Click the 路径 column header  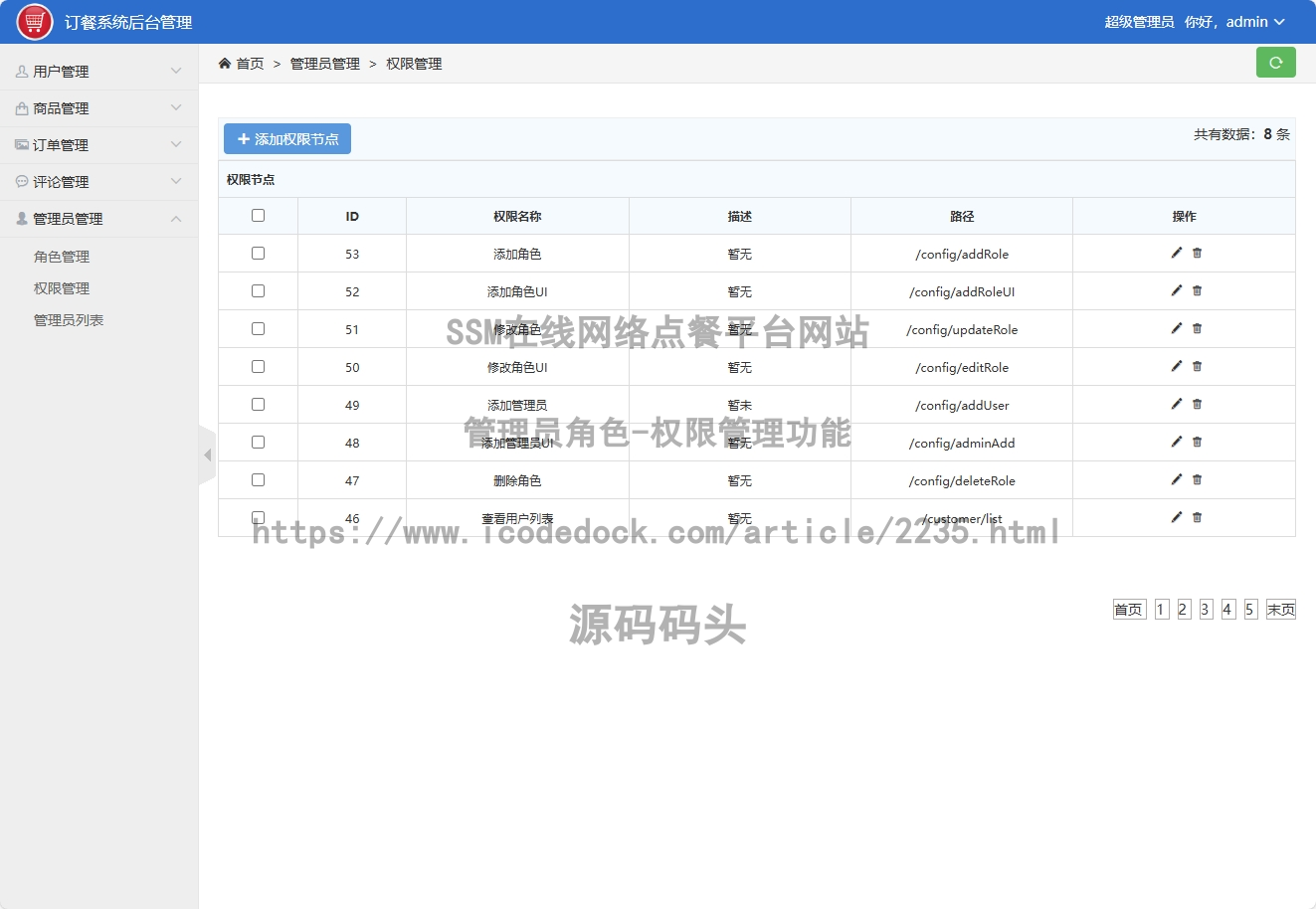pos(962,216)
